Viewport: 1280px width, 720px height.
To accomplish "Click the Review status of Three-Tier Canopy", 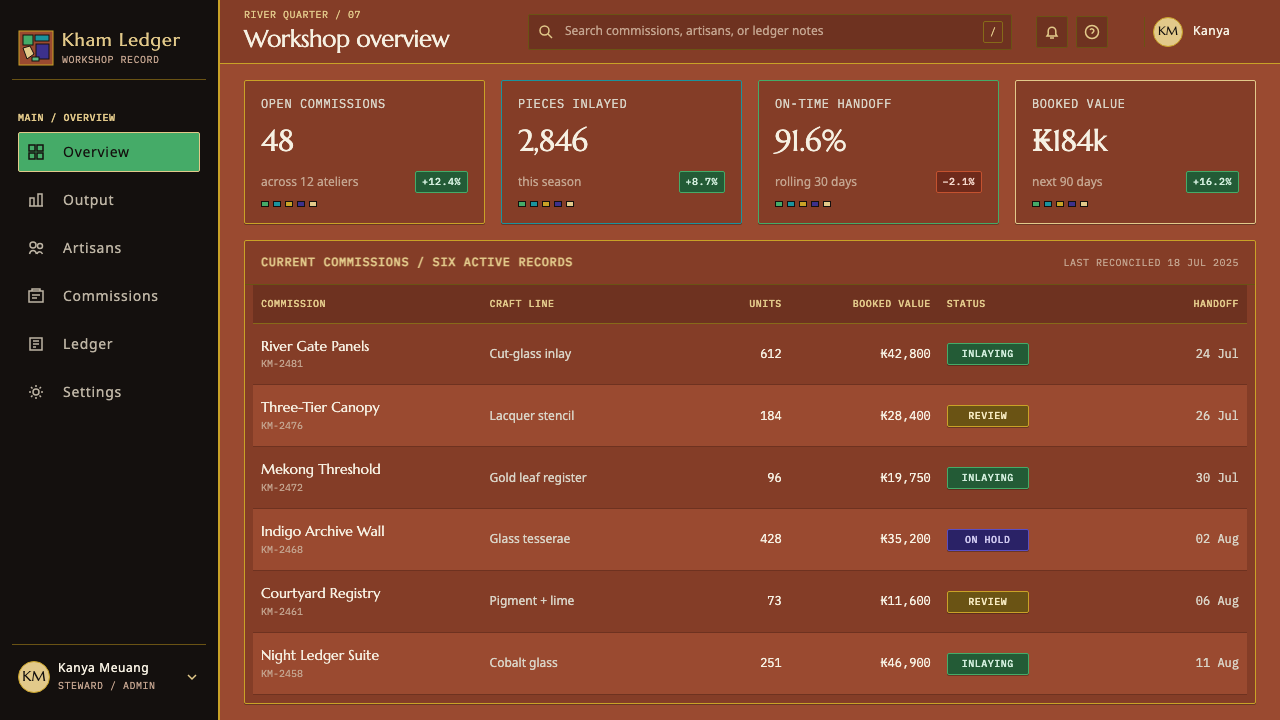I will (988, 416).
